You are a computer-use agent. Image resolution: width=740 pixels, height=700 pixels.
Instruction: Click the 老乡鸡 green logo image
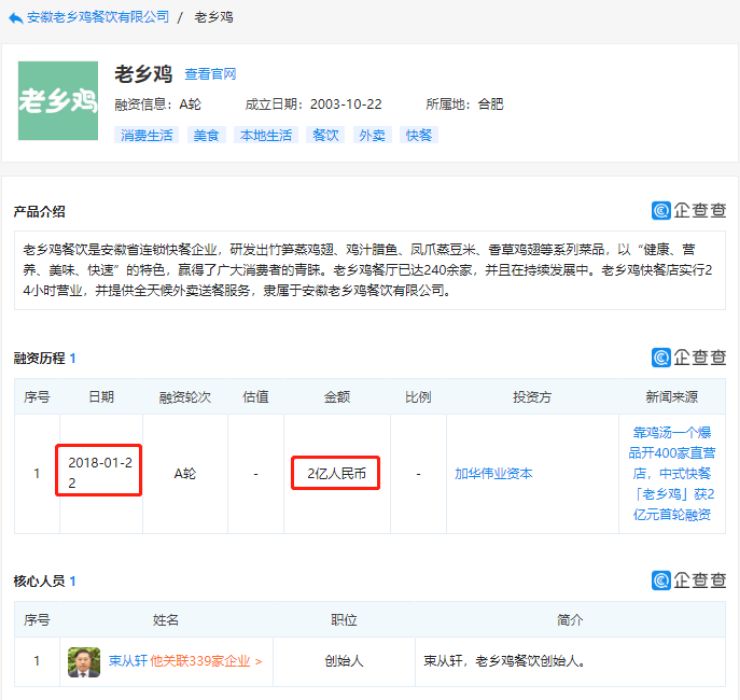coord(58,101)
